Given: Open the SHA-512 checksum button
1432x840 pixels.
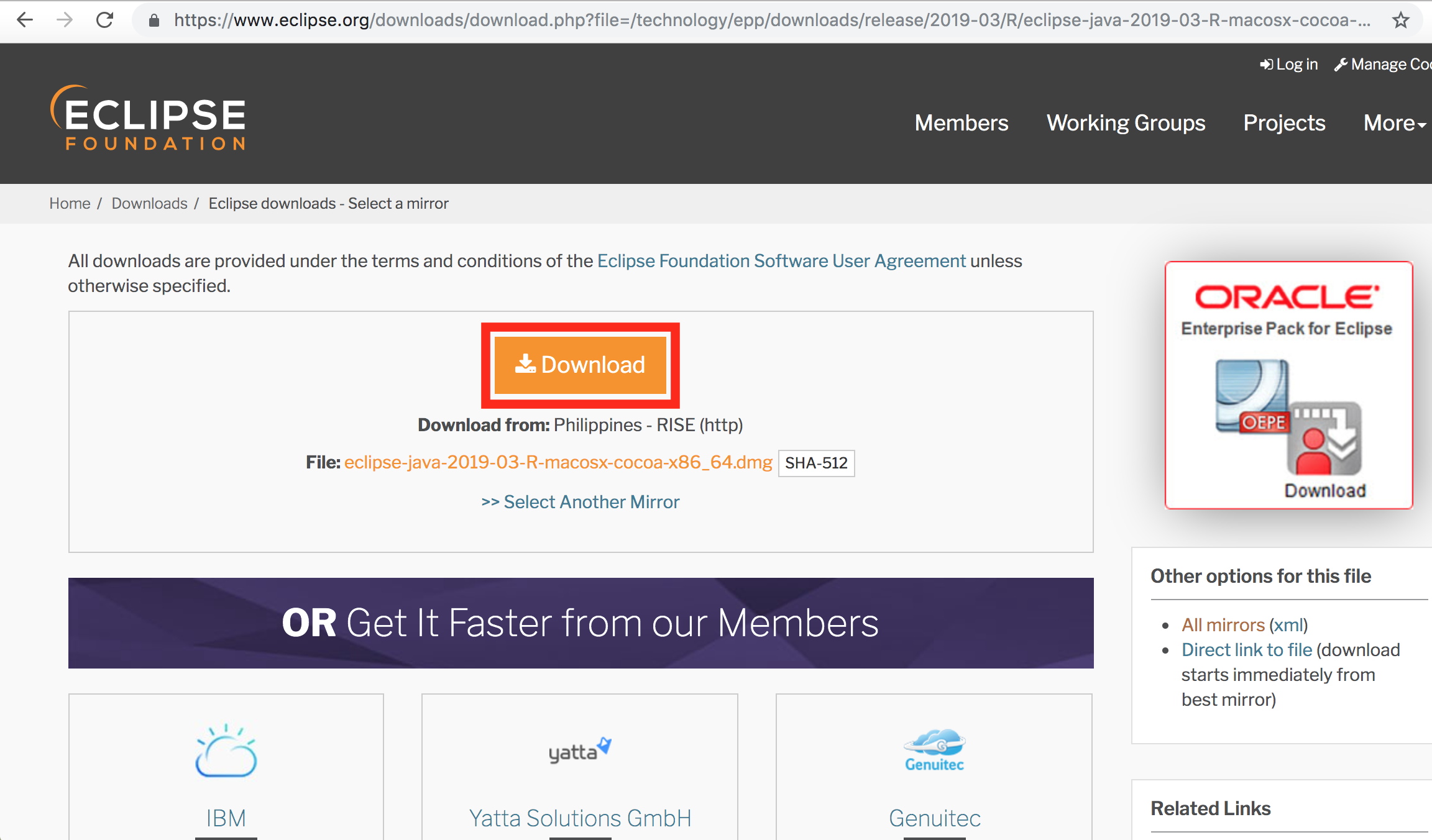Looking at the screenshot, I should (x=816, y=463).
